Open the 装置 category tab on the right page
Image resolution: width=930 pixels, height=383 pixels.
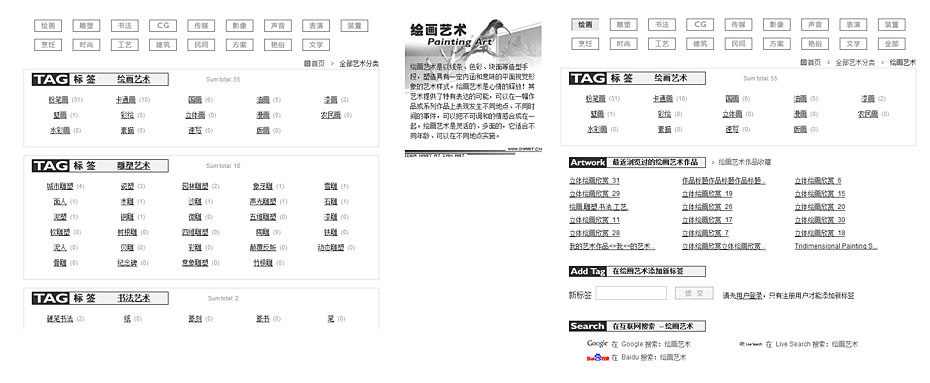point(891,25)
